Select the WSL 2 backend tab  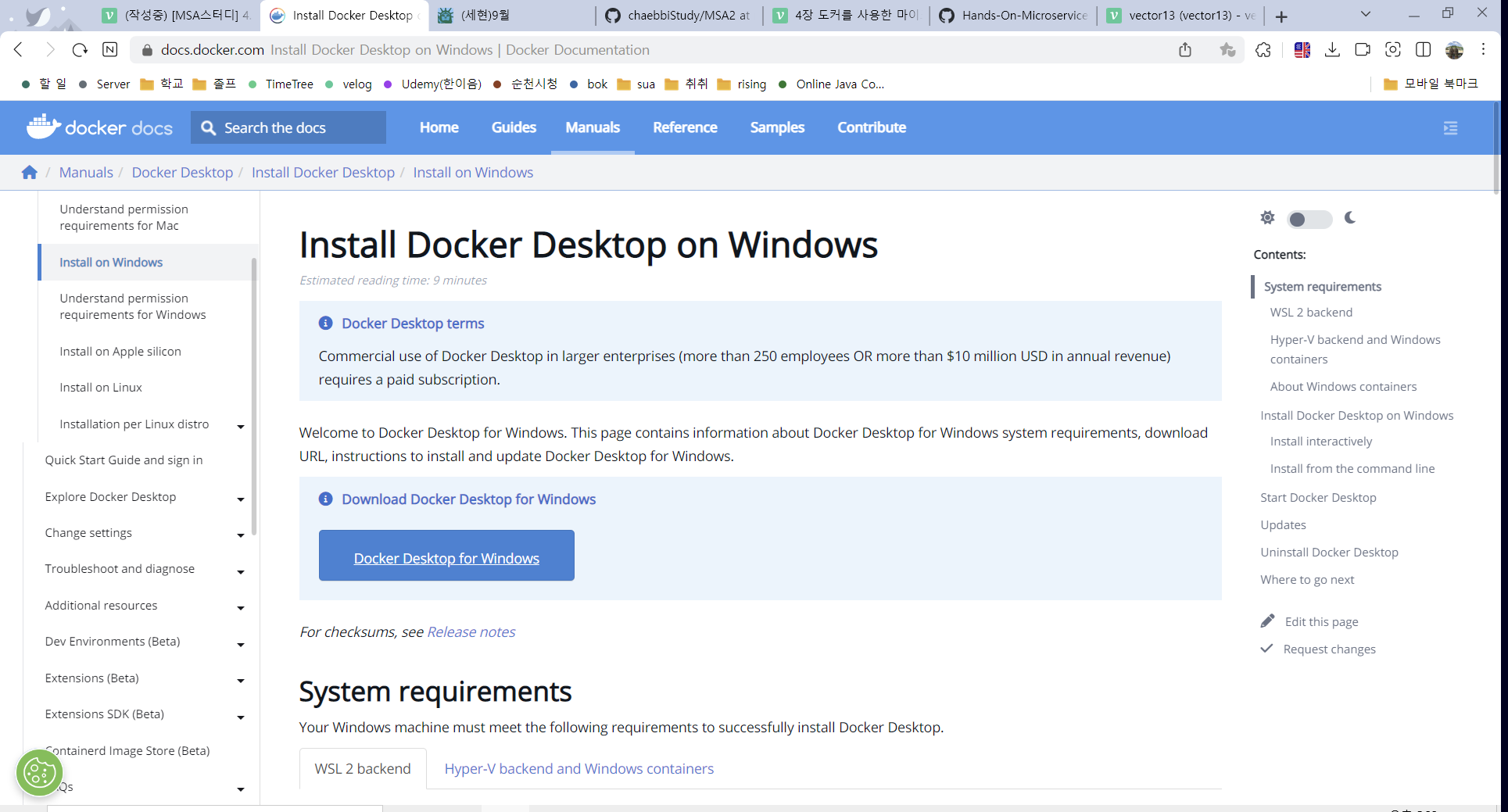[x=363, y=768]
